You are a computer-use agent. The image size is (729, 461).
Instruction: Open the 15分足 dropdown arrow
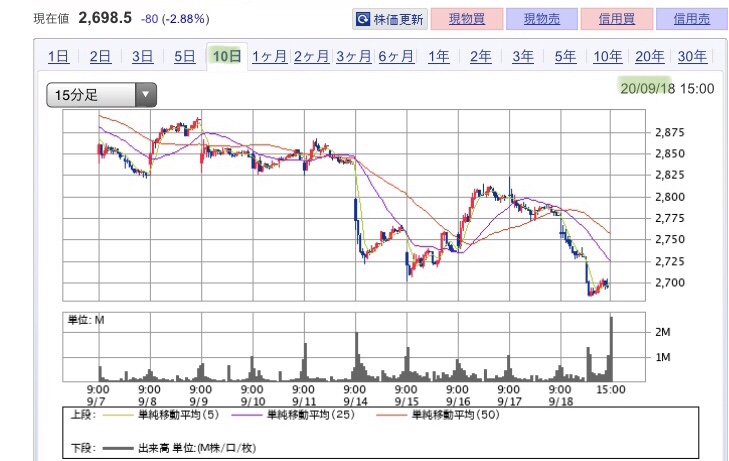click(x=146, y=95)
